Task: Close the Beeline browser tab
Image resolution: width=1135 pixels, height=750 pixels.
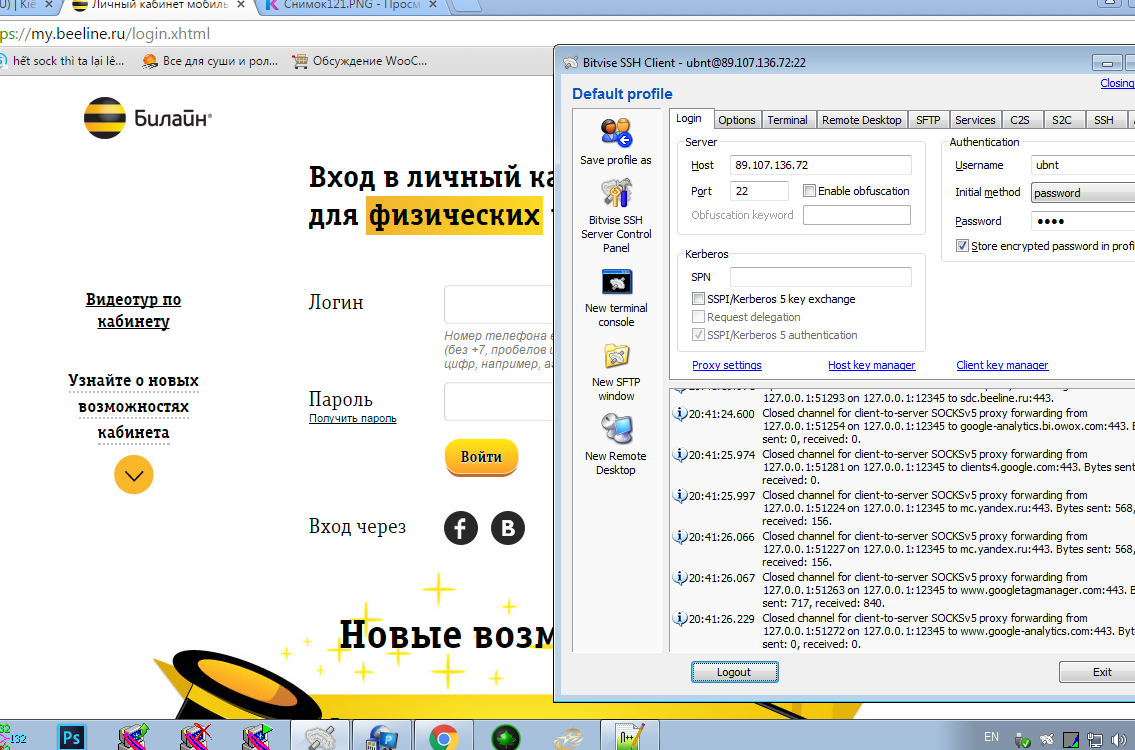Action: pyautogui.click(x=241, y=5)
